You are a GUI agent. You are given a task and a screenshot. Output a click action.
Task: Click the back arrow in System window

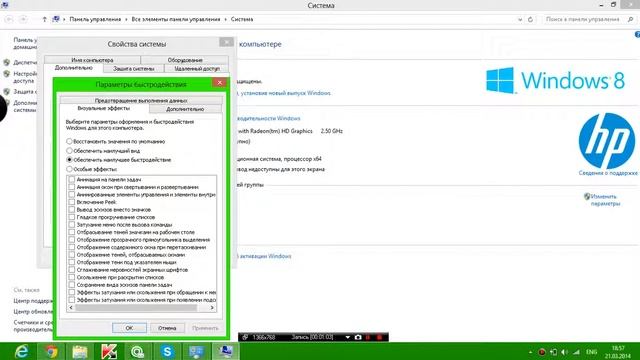[9, 19]
